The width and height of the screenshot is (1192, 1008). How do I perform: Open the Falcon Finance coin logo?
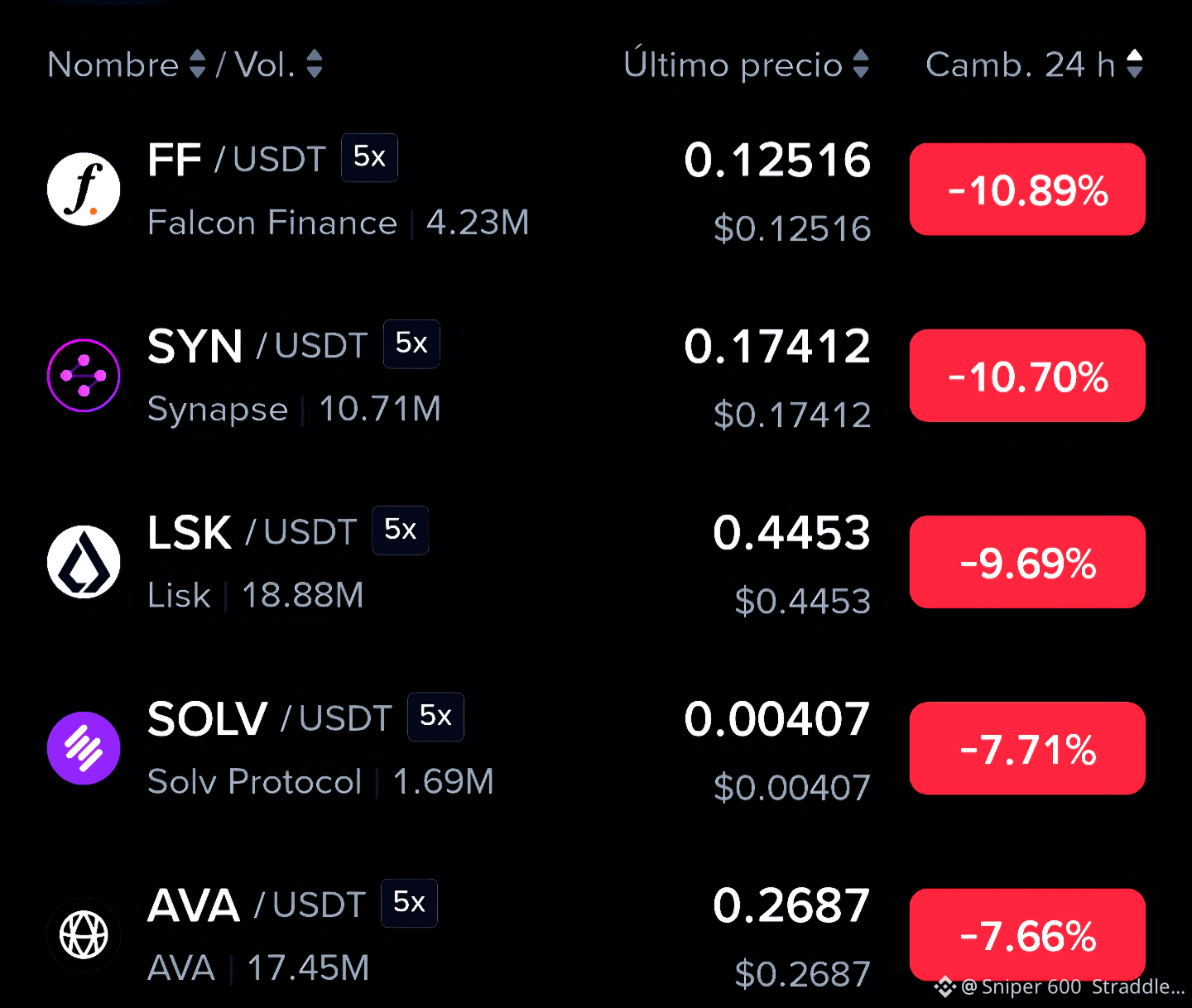click(84, 190)
